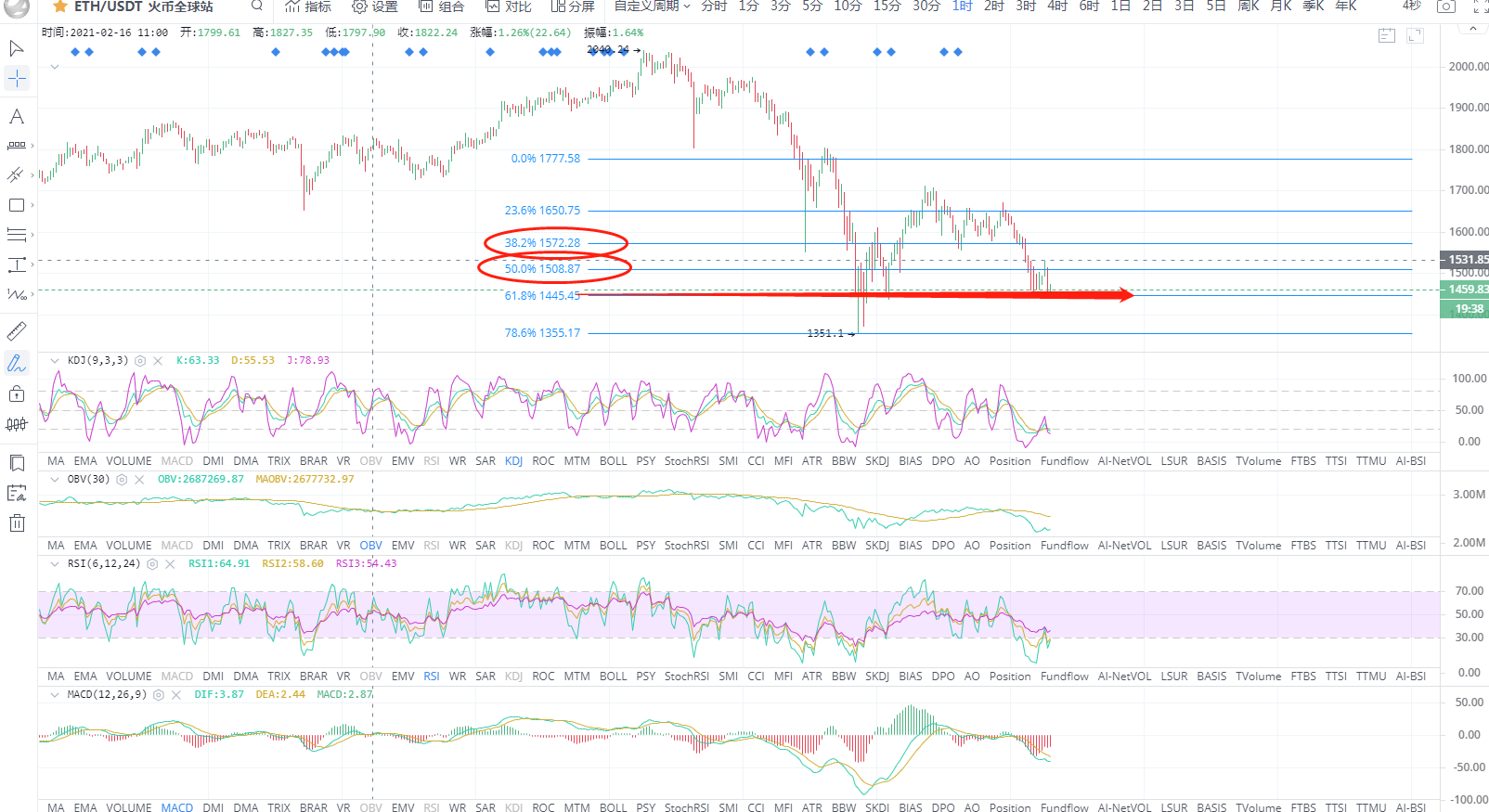1489x812 pixels.
Task: Select 周K weekly timeframe
Action: (1249, 6)
